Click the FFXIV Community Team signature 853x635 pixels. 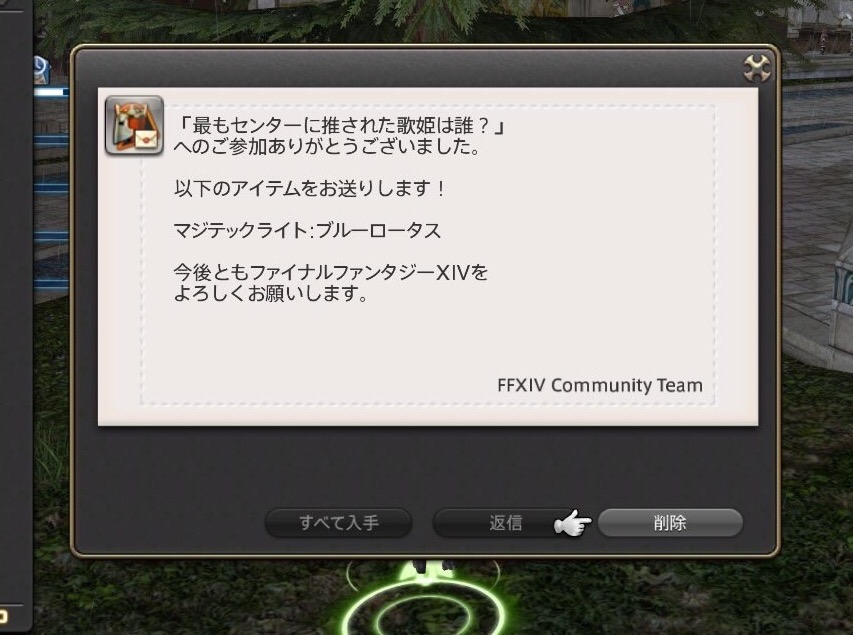coord(599,385)
